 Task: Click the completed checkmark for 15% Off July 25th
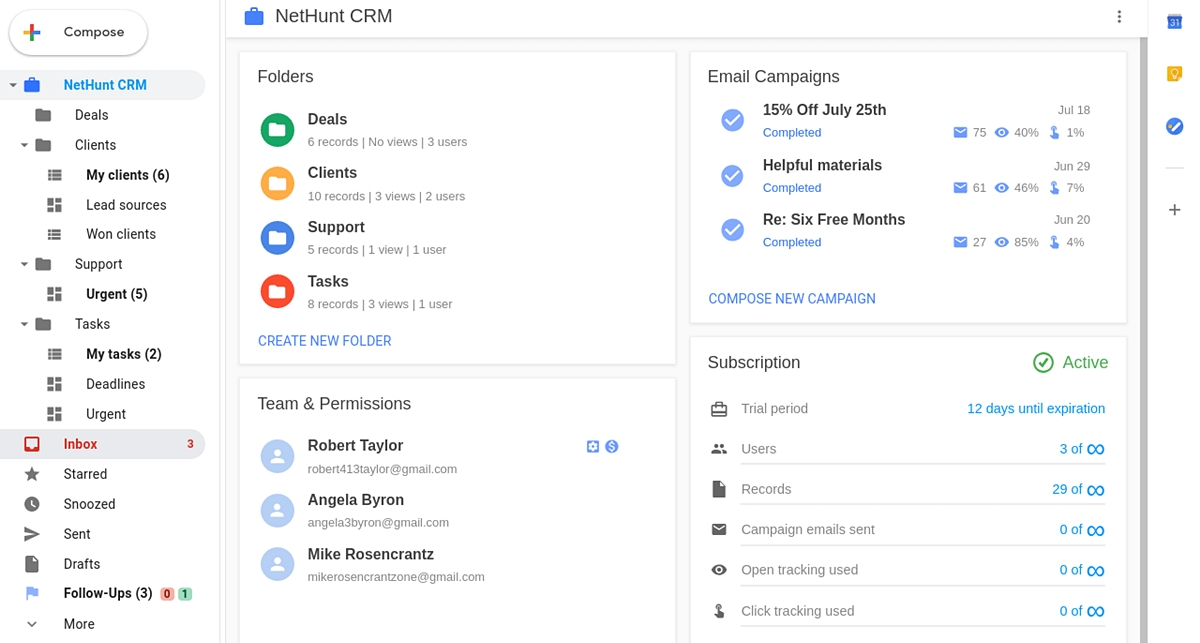pos(733,120)
